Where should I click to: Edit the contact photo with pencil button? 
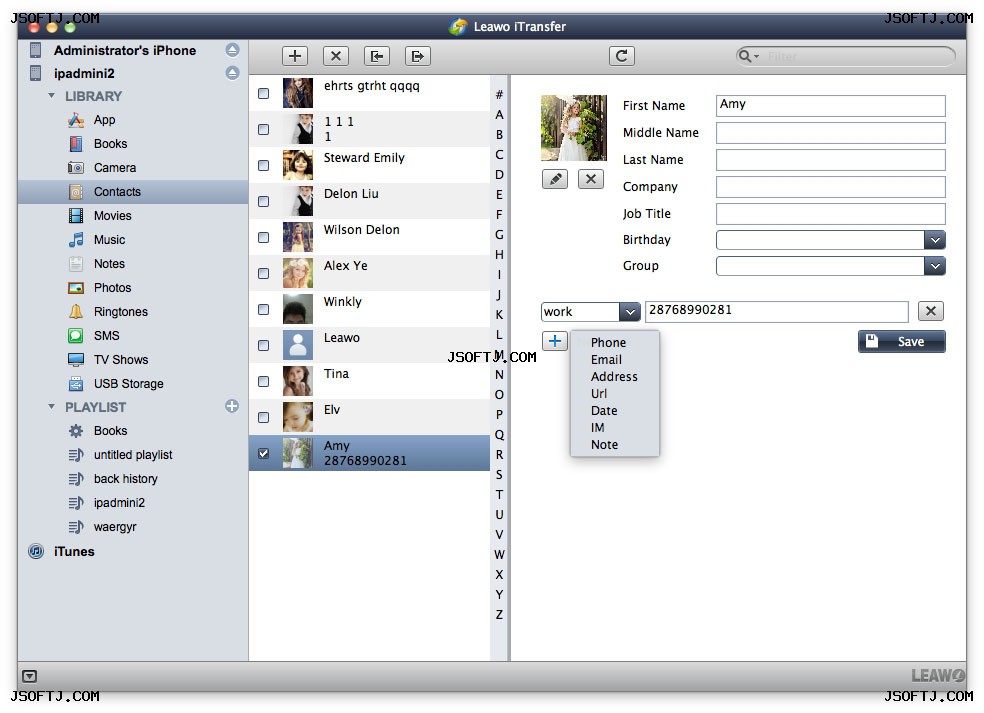coord(555,180)
